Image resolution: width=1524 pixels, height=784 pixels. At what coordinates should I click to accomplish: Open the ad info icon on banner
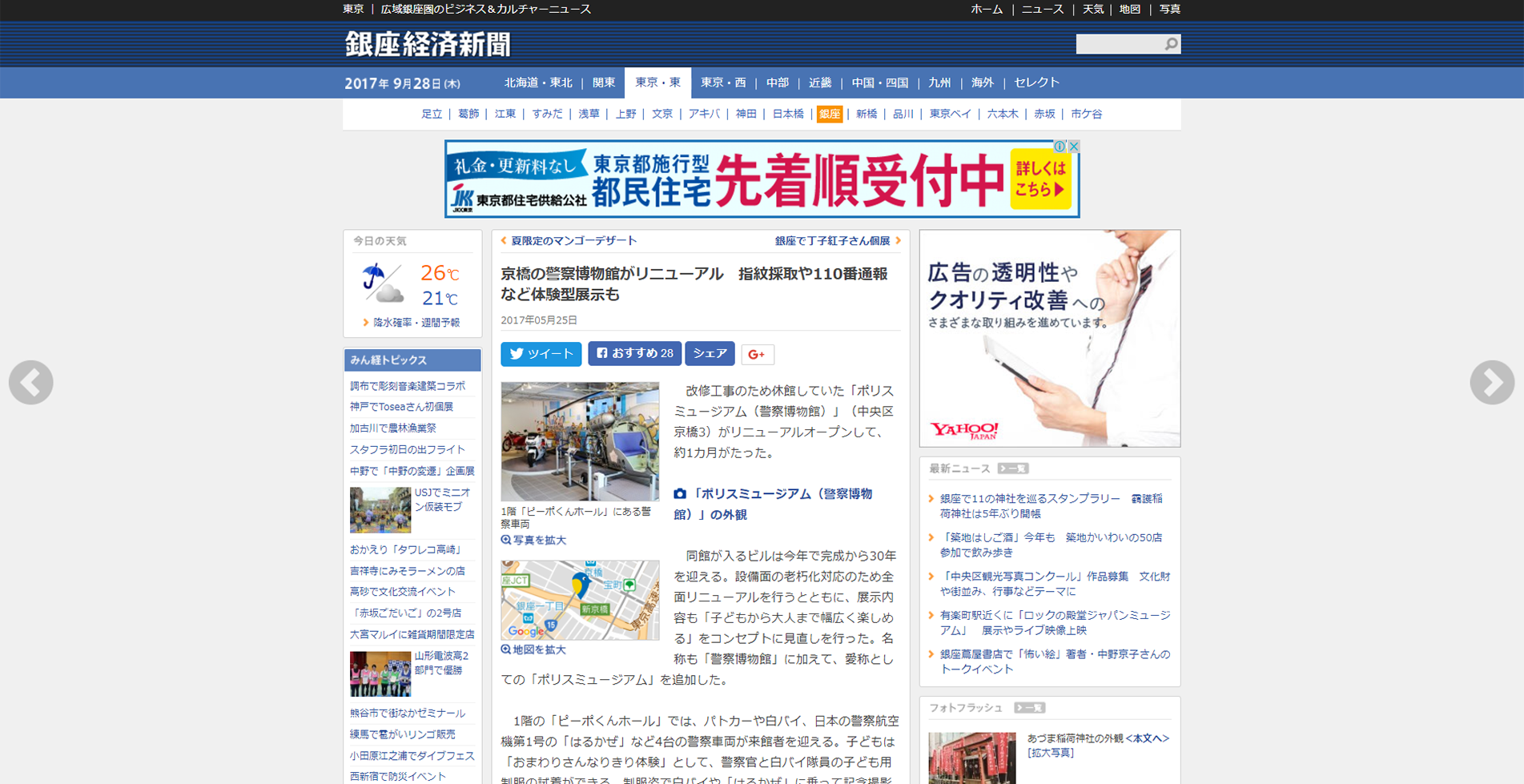(1060, 147)
